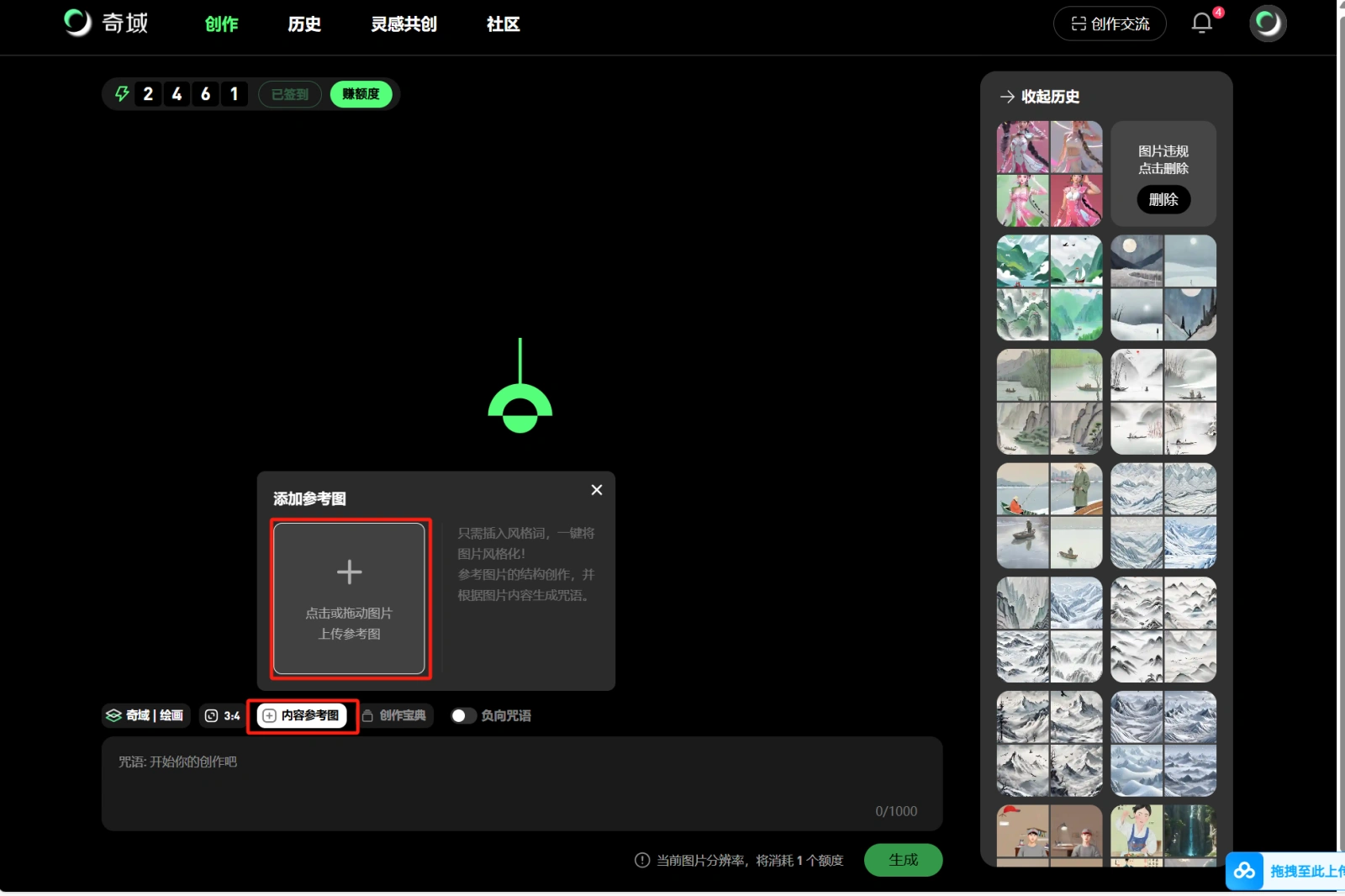Collapse the 收起历史 history panel
The height and width of the screenshot is (896, 1345).
pyautogui.click(x=1040, y=97)
